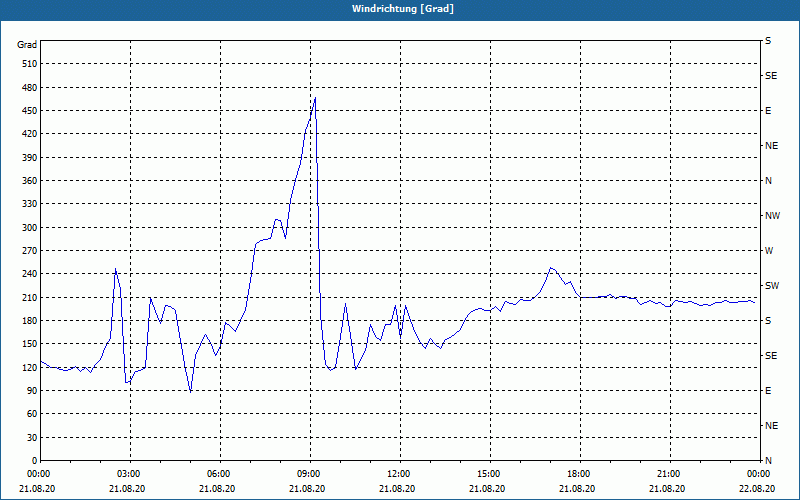Click the blue line's lowest dip near 05:00

[190, 392]
